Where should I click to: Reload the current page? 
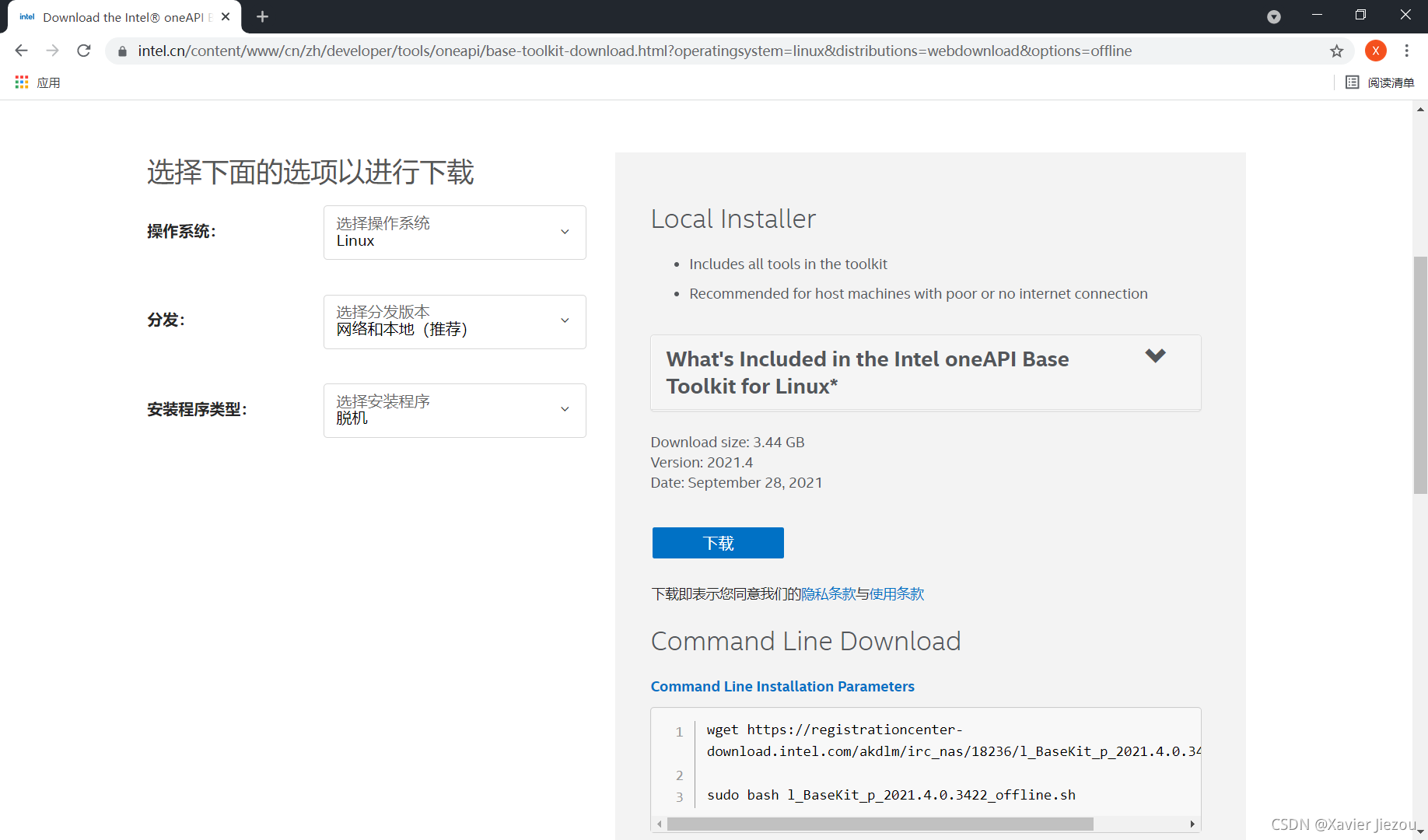83,51
